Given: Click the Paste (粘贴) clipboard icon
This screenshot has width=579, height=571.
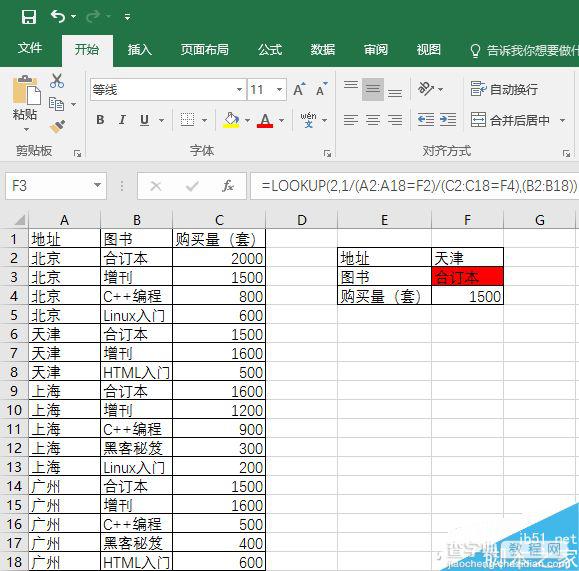Looking at the screenshot, I should 27,90.
